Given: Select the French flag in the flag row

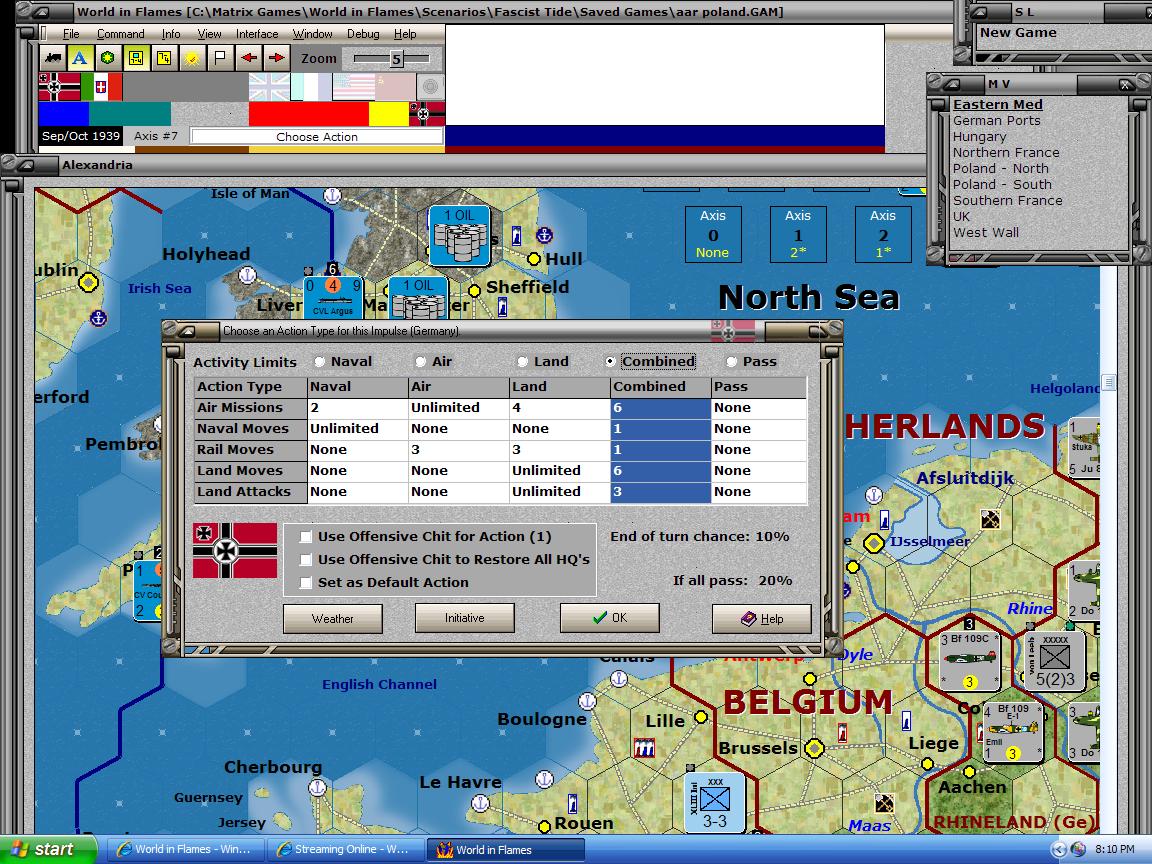Looking at the screenshot, I should click(x=311, y=87).
